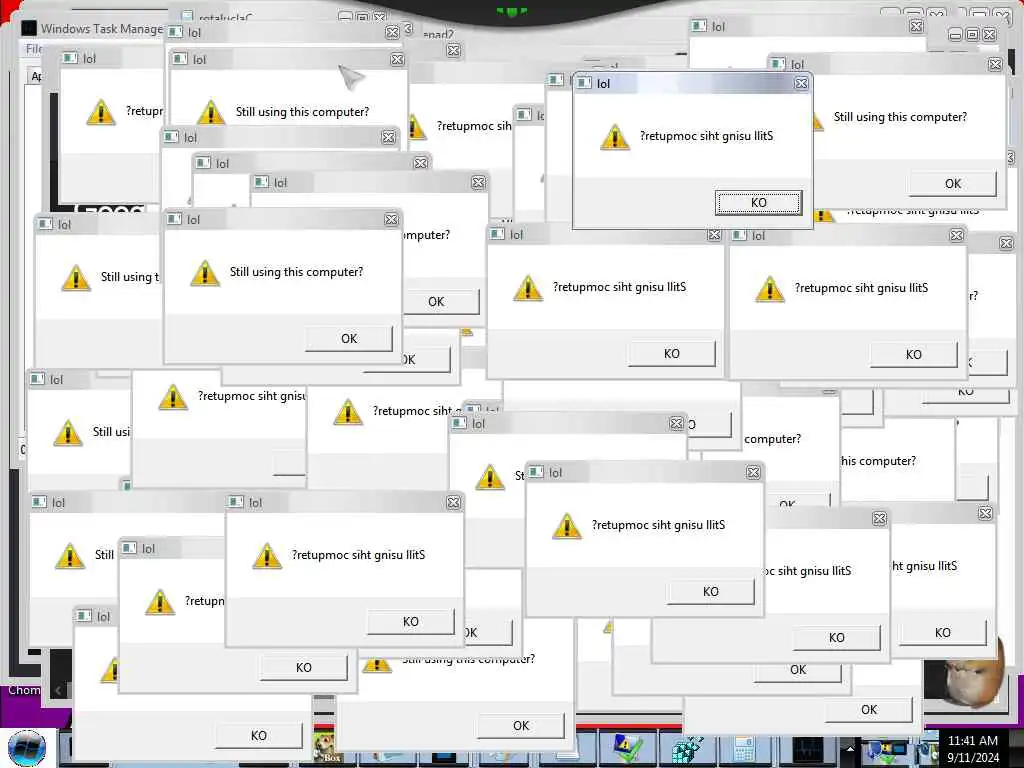1024x768 pixels.
Task: Click KO in the dialog showing '?retupn'
Action: [x=304, y=667]
